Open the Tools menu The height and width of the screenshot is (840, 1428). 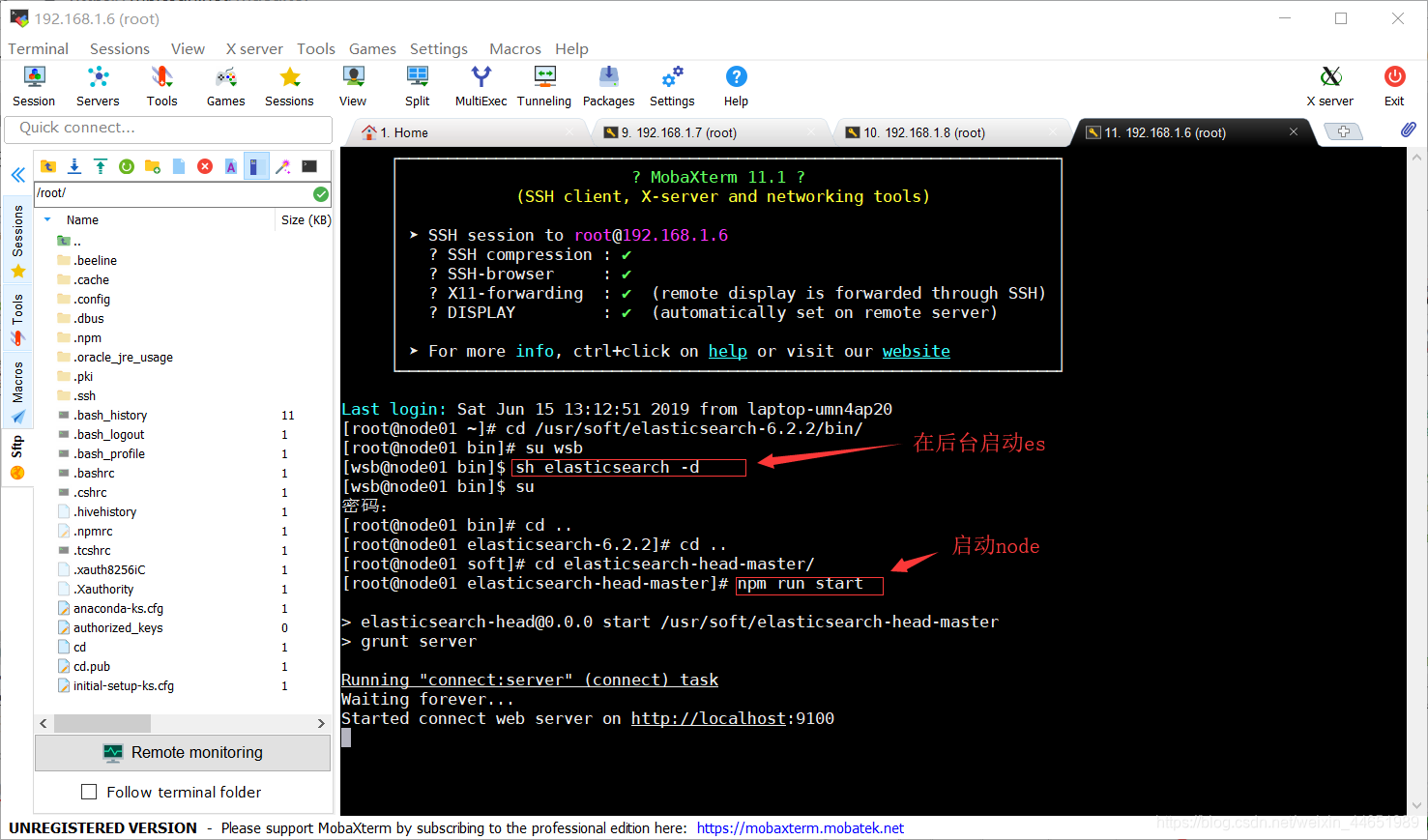(x=316, y=48)
